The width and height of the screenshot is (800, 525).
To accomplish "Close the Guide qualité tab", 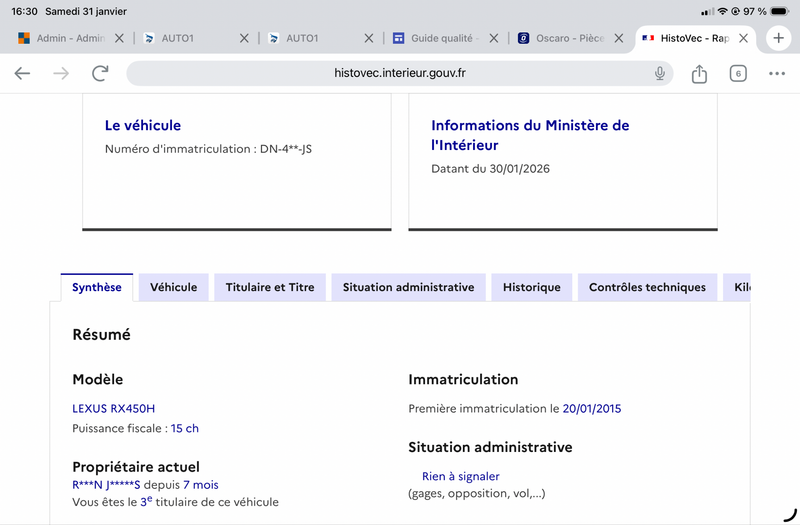I will click(x=494, y=38).
